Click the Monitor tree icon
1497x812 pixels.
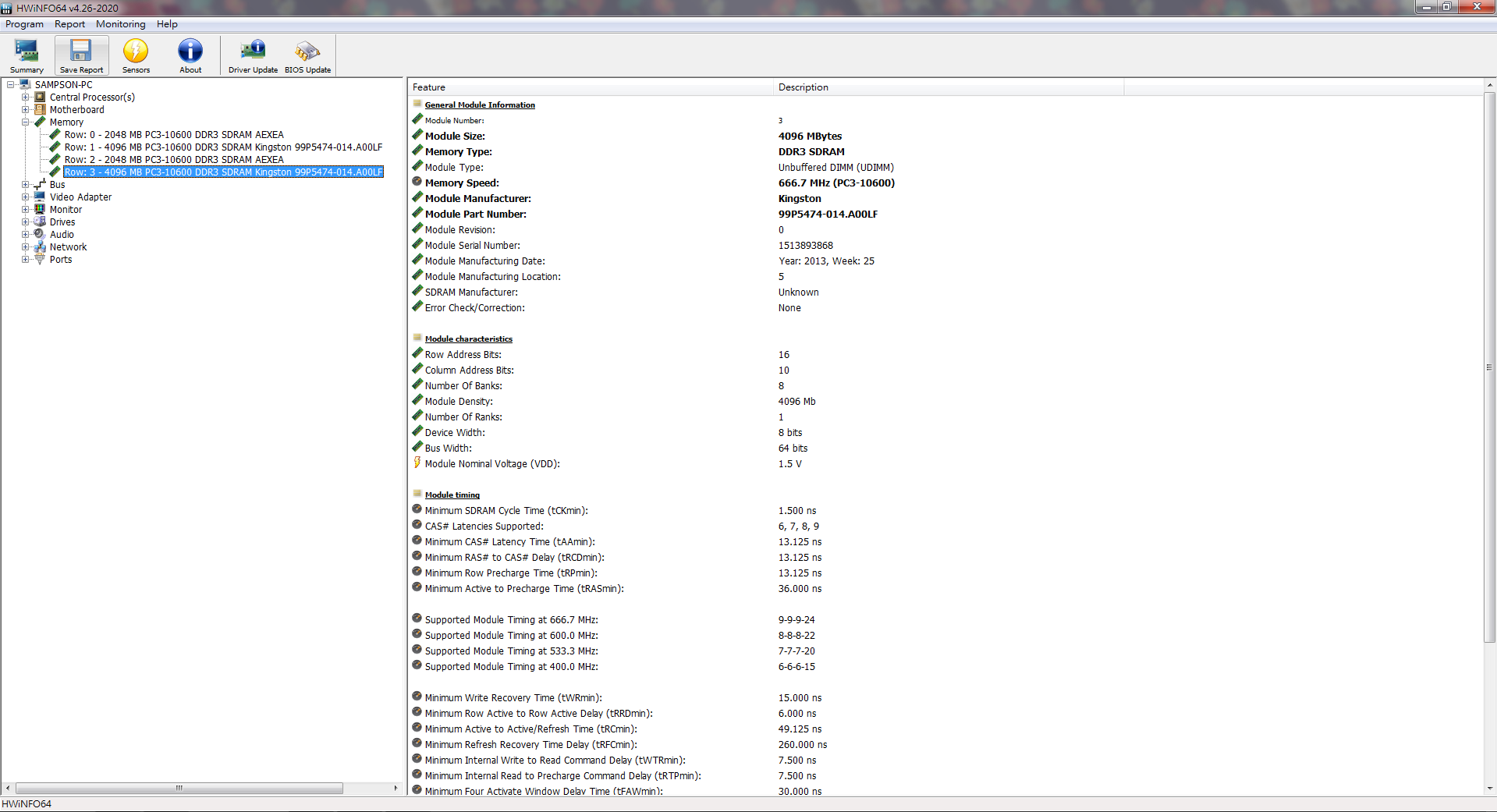(40, 210)
